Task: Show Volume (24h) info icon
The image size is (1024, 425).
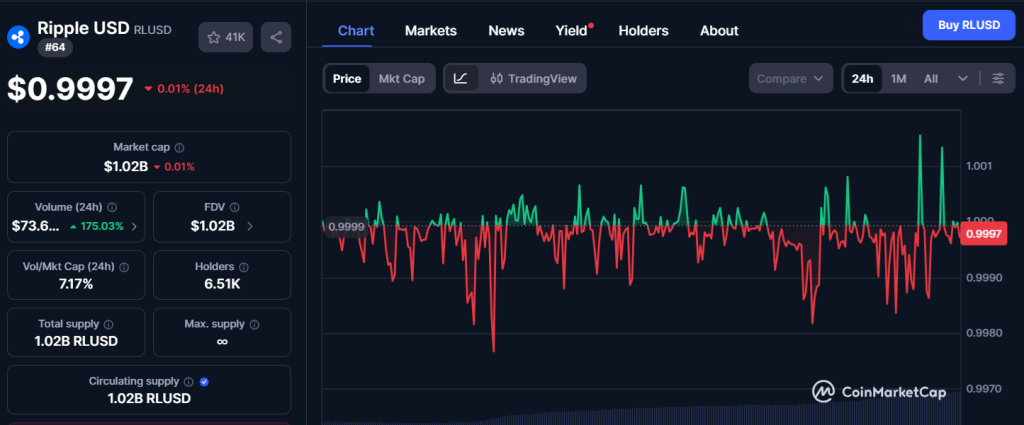Action: point(112,208)
